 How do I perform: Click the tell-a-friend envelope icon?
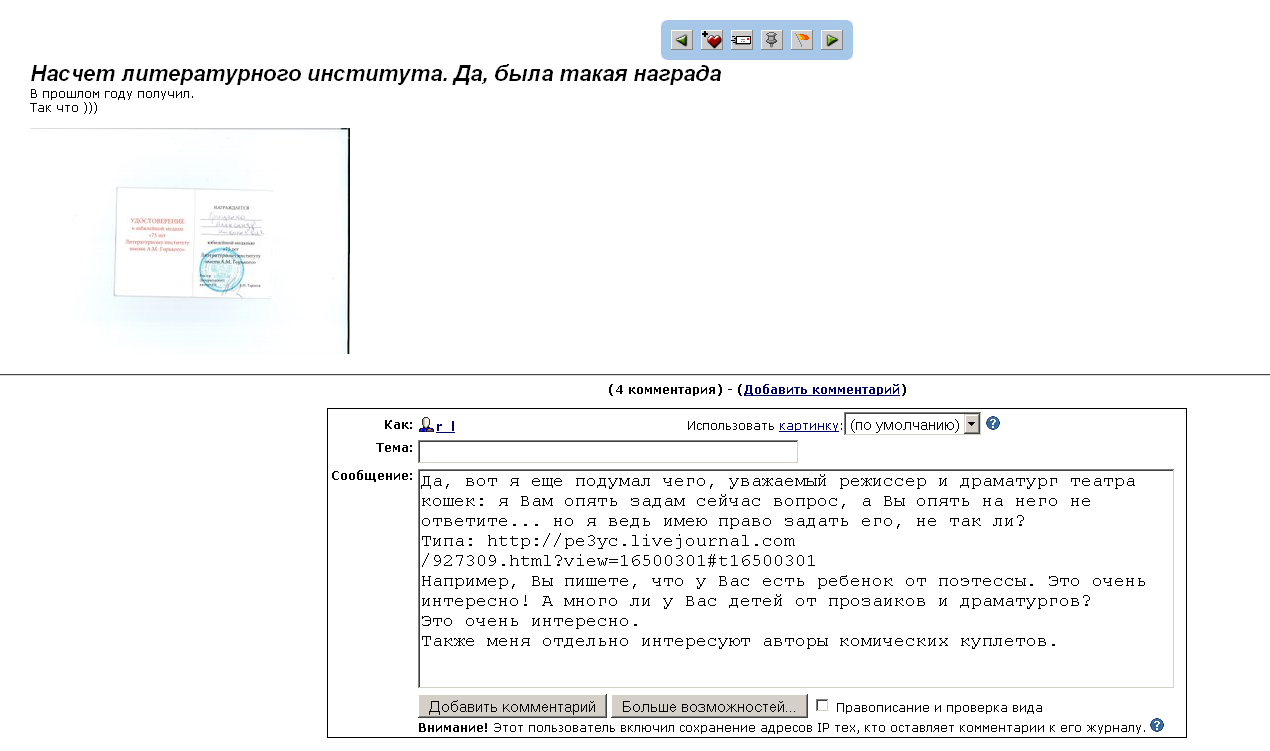pyautogui.click(x=741, y=40)
